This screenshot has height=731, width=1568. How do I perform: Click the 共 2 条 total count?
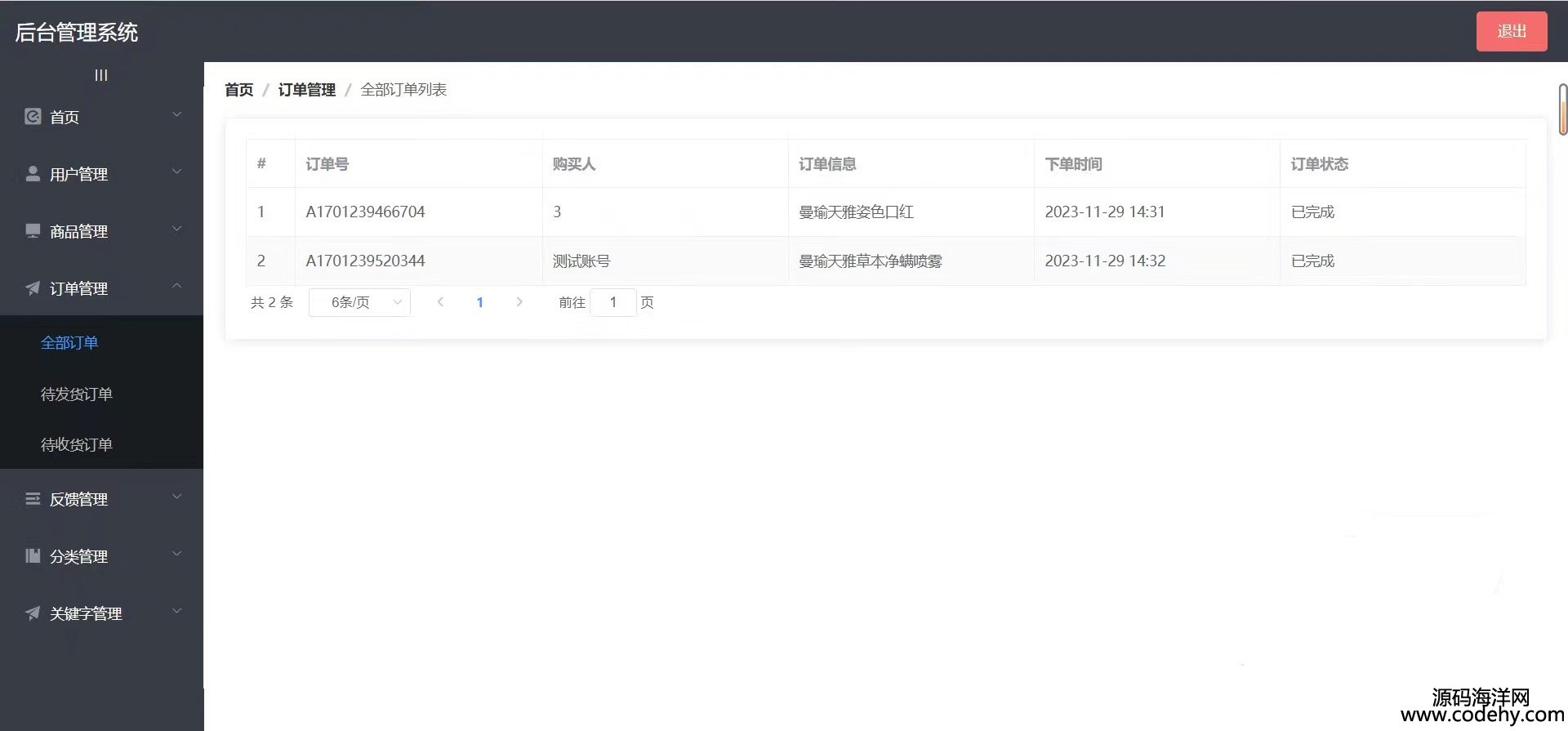click(272, 302)
